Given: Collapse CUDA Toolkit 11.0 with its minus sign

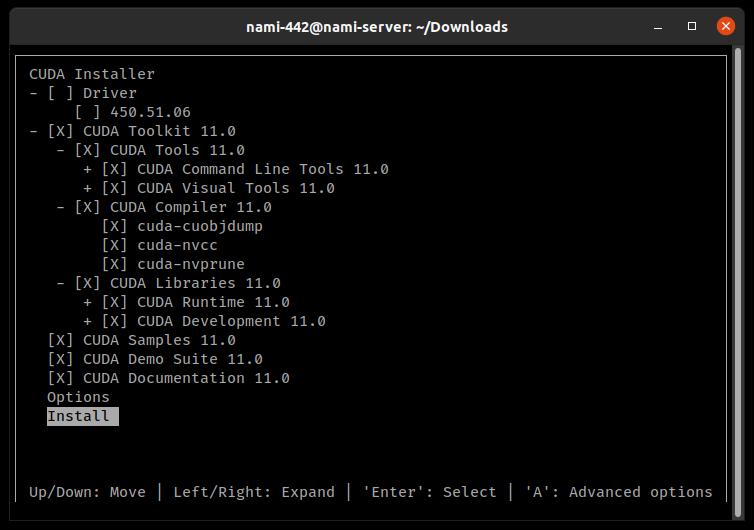Looking at the screenshot, I should pyautogui.click(x=33, y=131).
